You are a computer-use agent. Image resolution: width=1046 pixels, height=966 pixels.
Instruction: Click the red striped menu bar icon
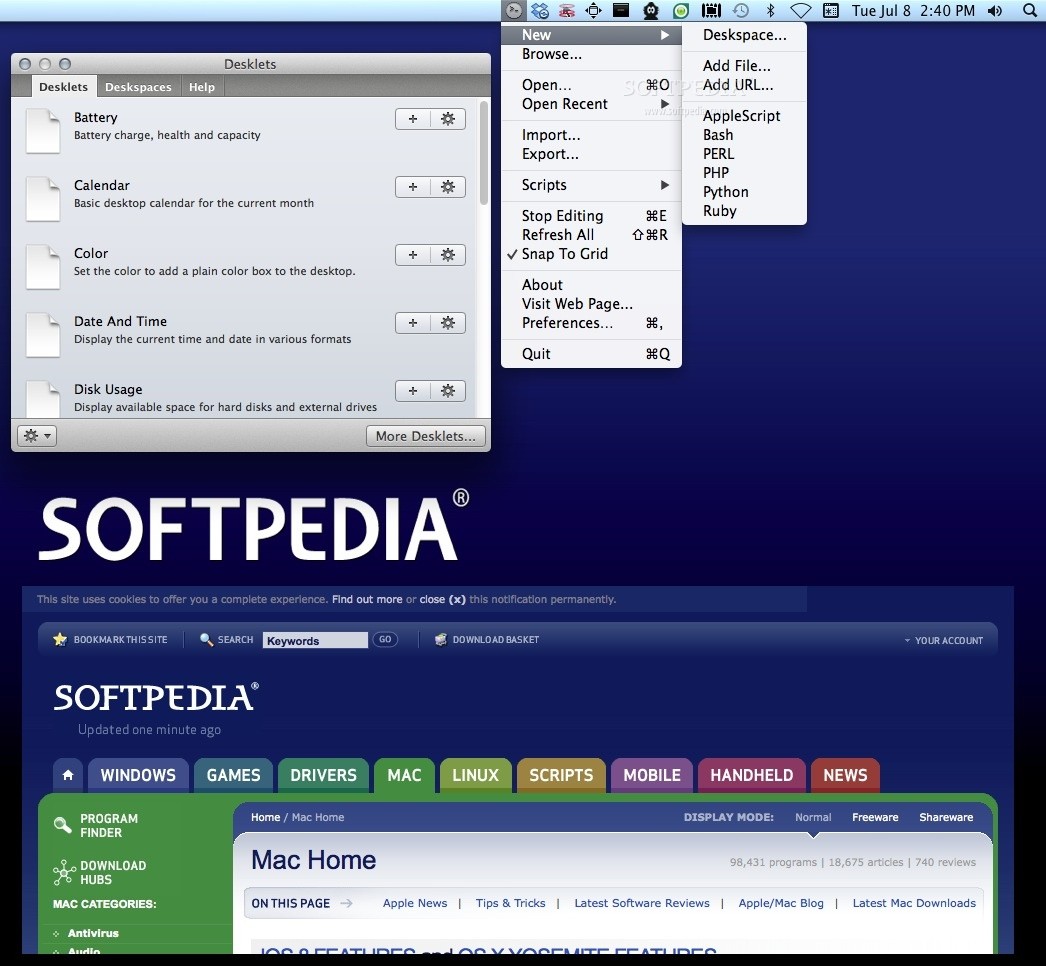tap(566, 10)
